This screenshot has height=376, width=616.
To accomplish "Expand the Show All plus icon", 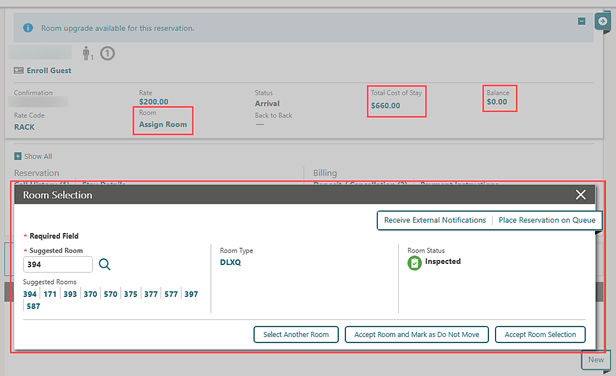I will click(18, 156).
